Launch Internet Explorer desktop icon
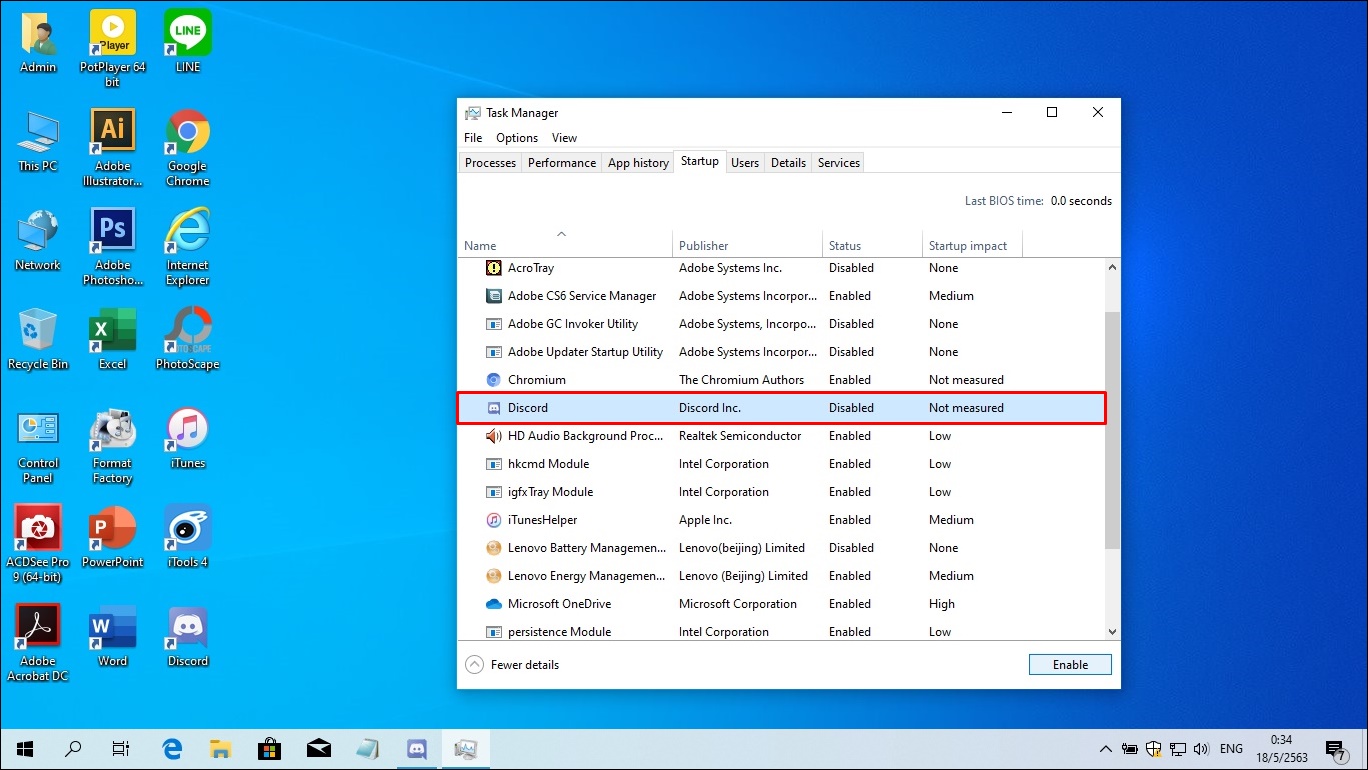Image resolution: width=1368 pixels, height=770 pixels. 188,247
